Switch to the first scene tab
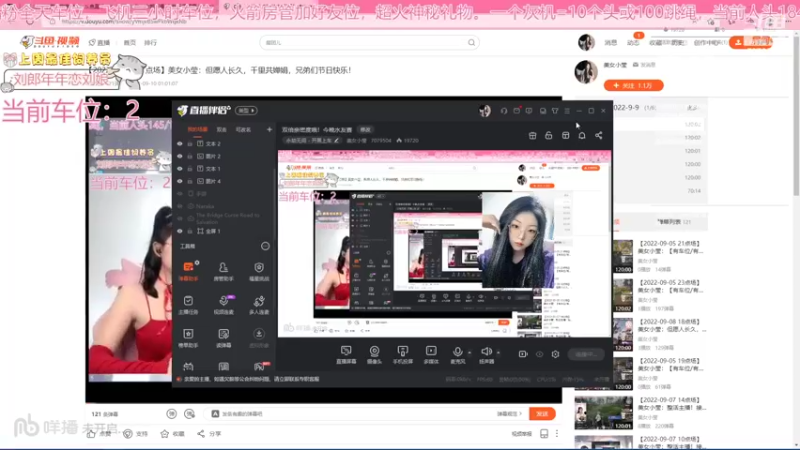 point(197,130)
